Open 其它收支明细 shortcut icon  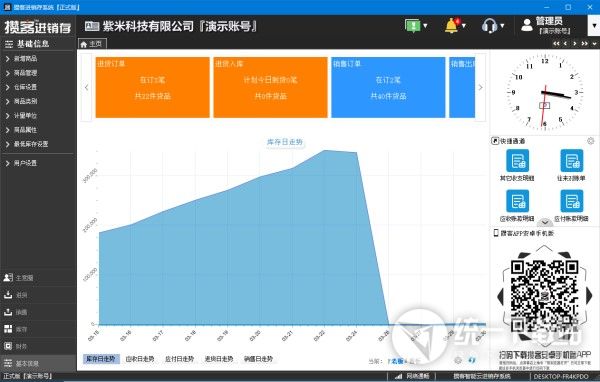coord(517,161)
